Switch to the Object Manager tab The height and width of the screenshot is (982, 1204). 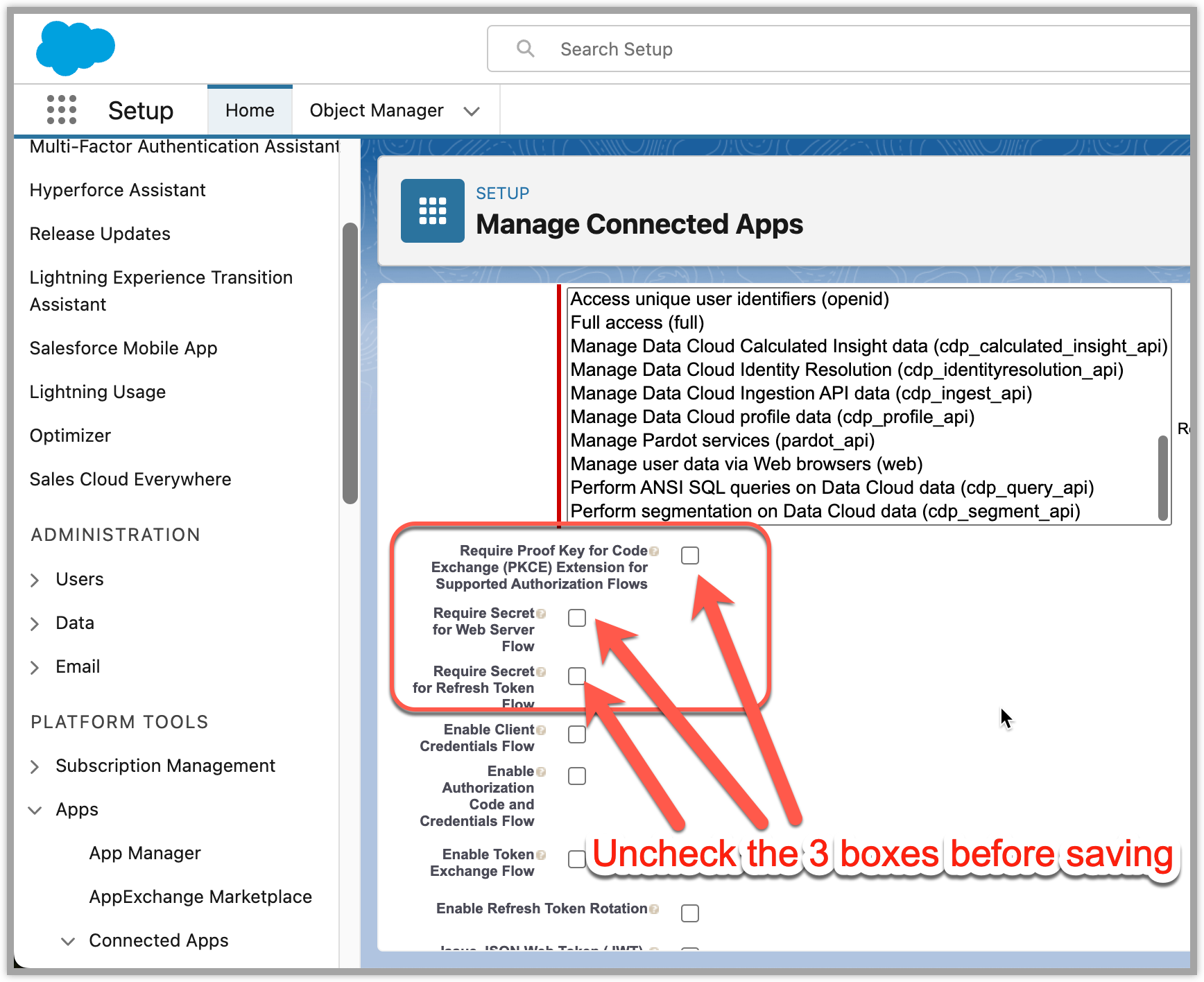[x=377, y=110]
